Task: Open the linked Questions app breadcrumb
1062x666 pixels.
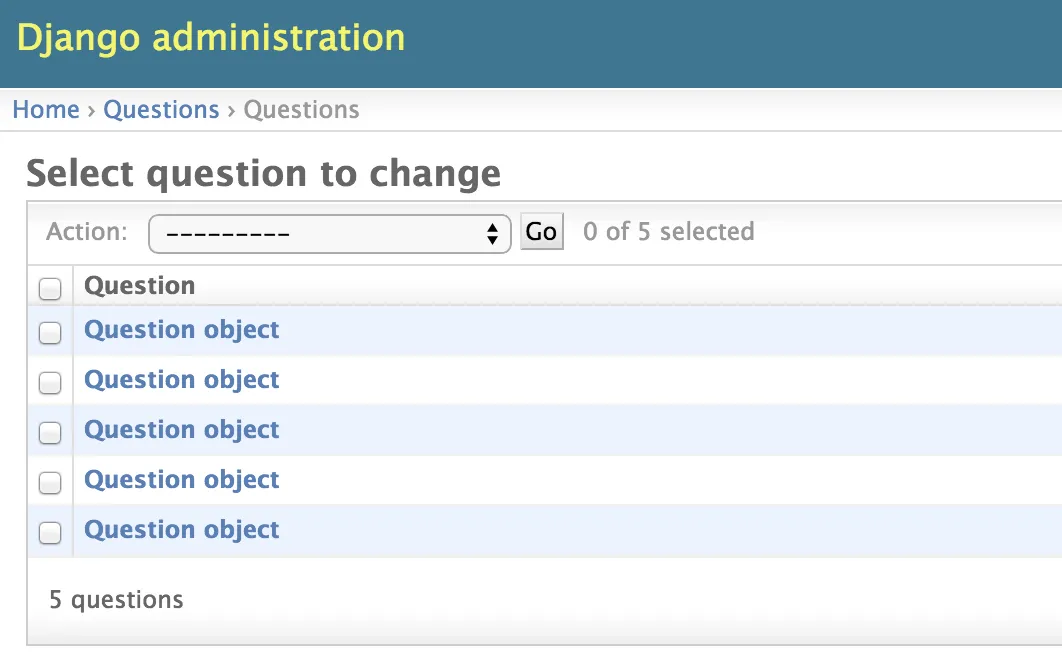Action: [161, 110]
